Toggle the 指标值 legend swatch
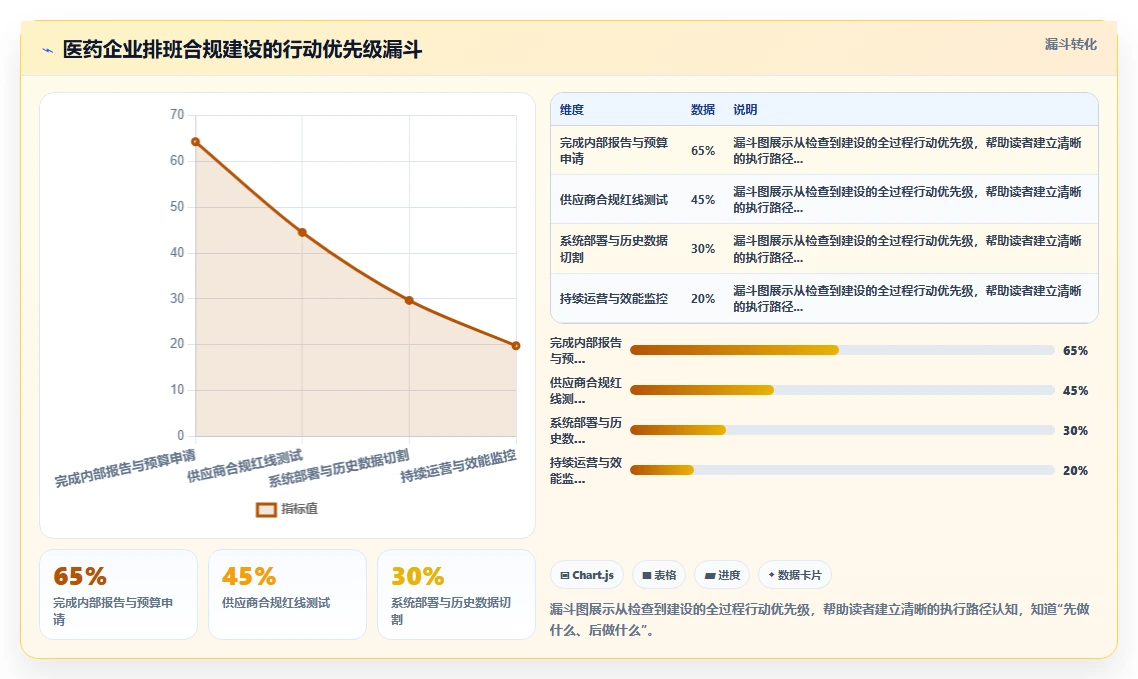 266,509
